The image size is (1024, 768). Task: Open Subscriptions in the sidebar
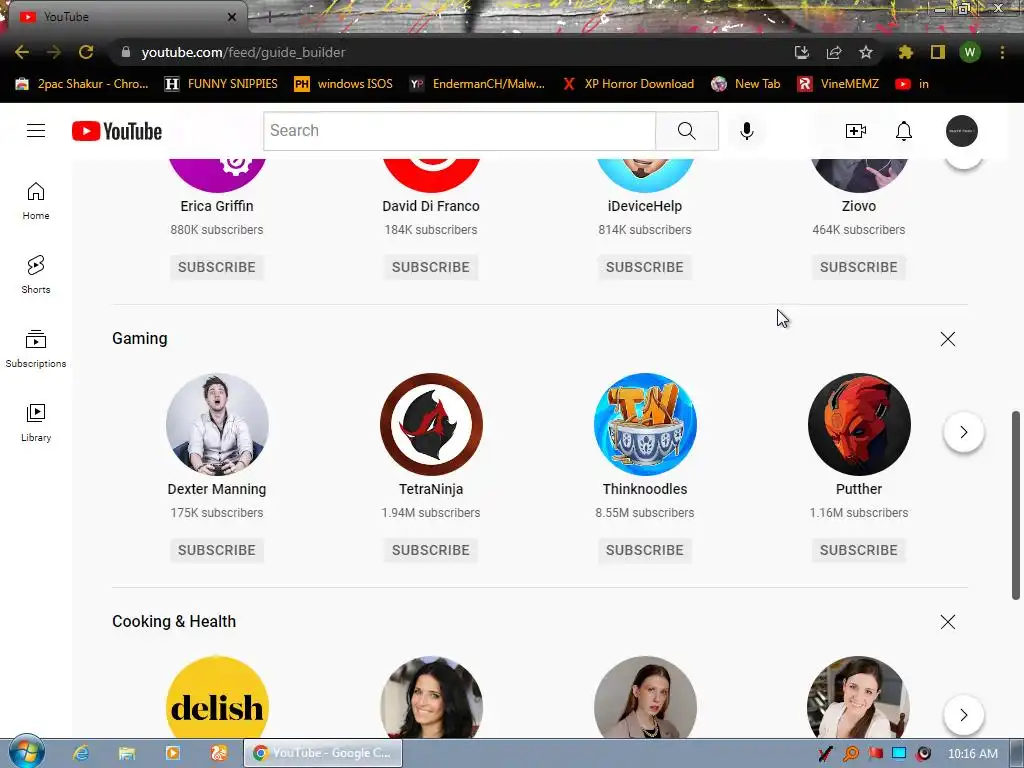36,349
